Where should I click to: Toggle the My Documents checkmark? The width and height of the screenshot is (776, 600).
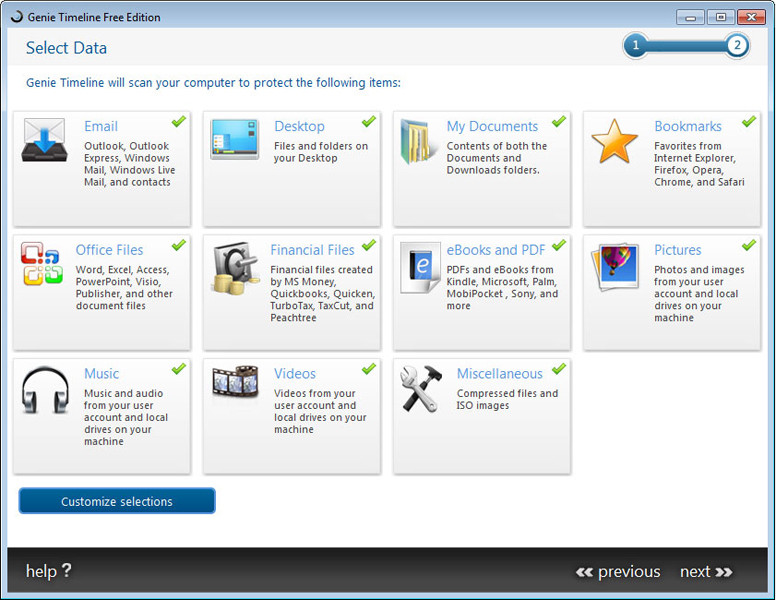coord(559,121)
